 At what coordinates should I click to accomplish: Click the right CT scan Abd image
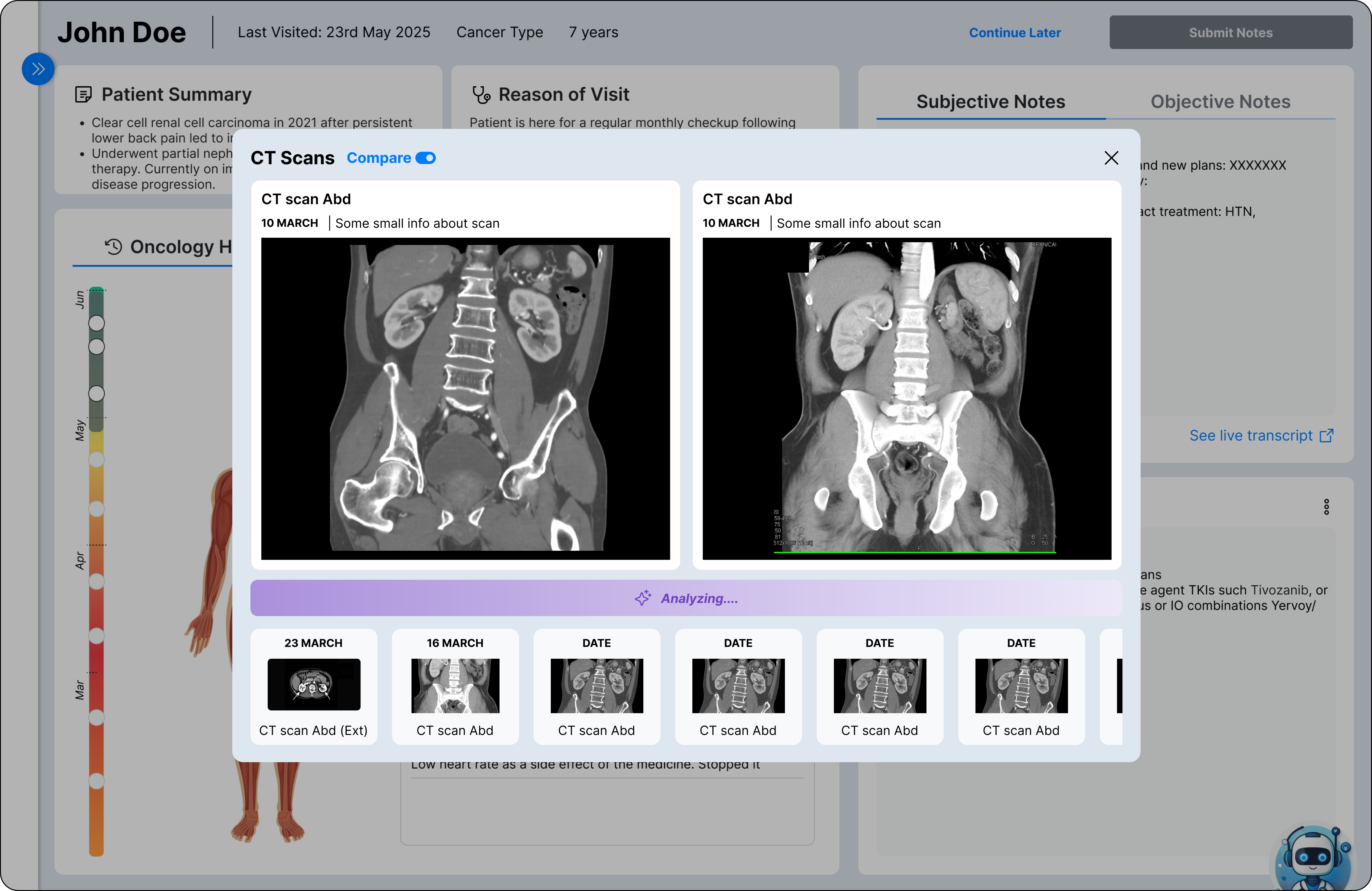[x=906, y=398]
